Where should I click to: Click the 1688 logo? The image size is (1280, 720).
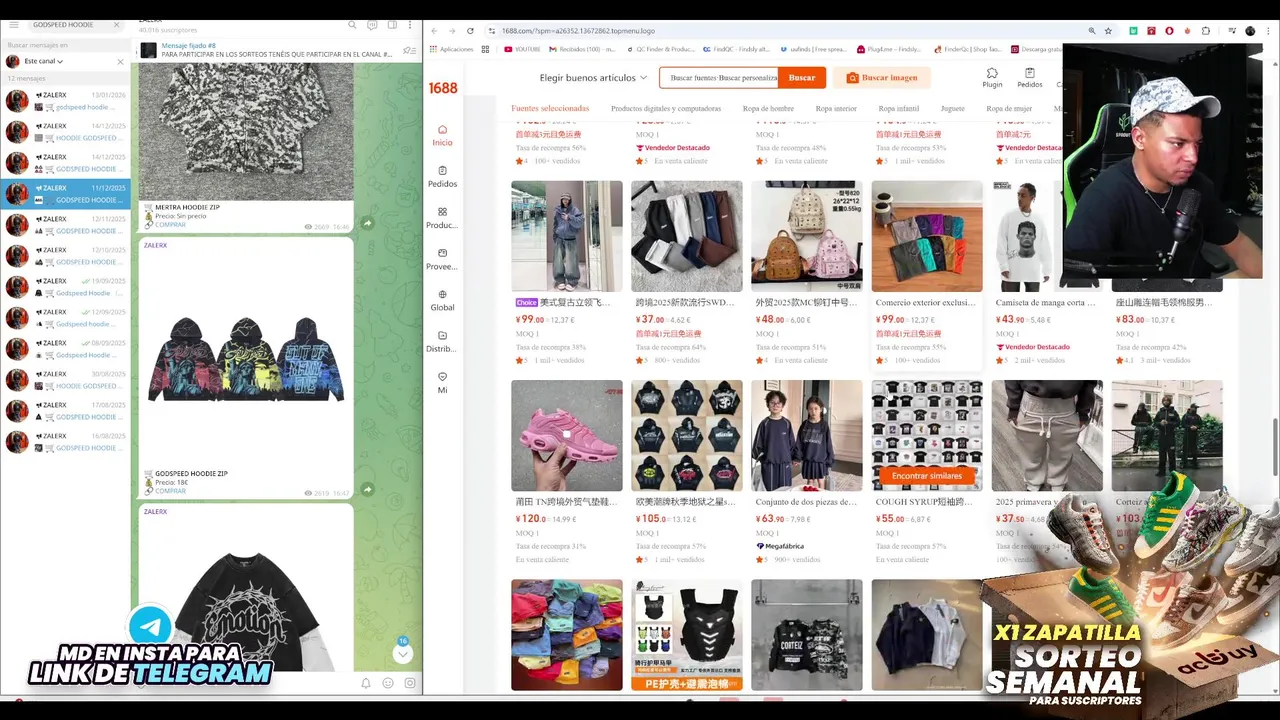click(443, 88)
